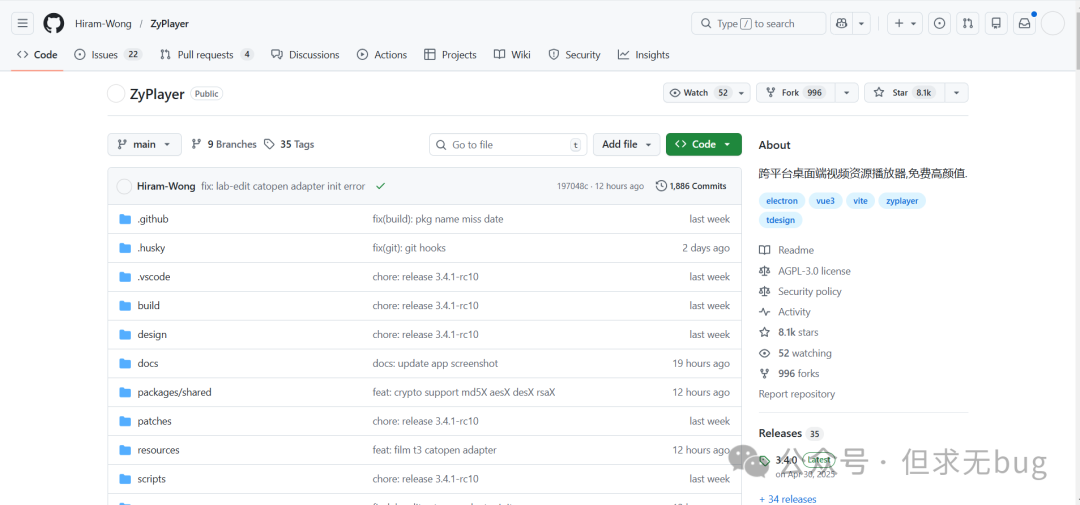Expand the main branch dropdown

click(145, 144)
